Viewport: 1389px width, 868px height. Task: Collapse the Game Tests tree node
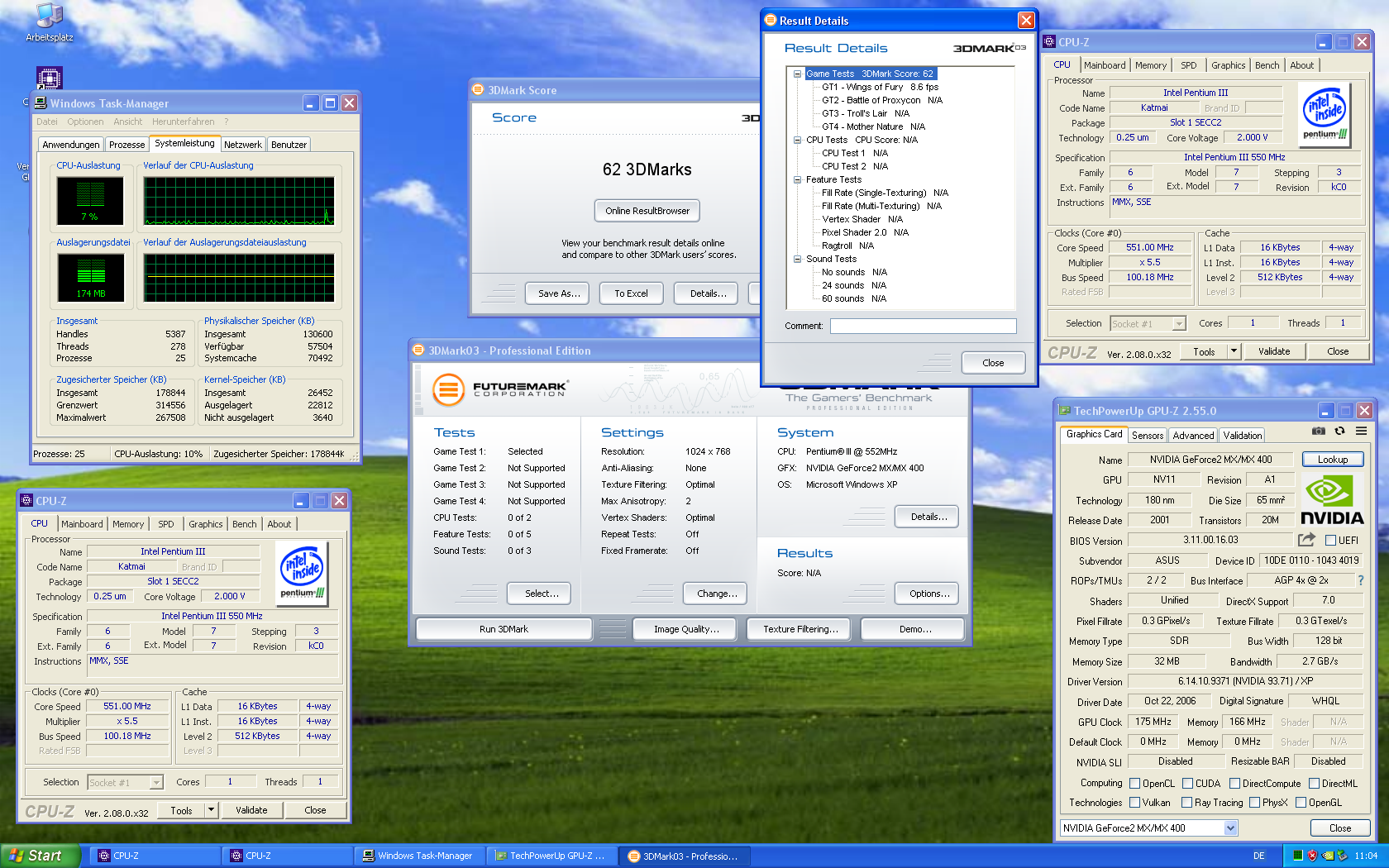point(797,74)
